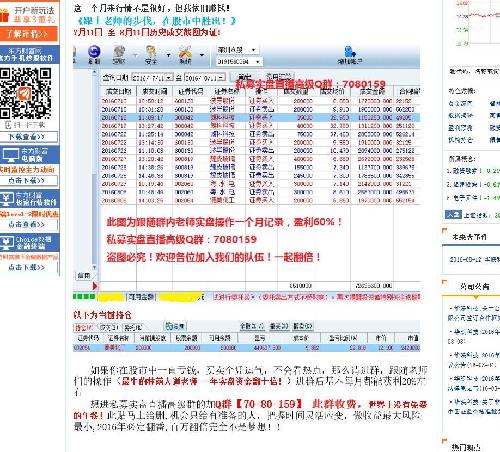Click the red triangle marker below the left pane
This screenshot has height=452, width=500.
click(x=95, y=286)
